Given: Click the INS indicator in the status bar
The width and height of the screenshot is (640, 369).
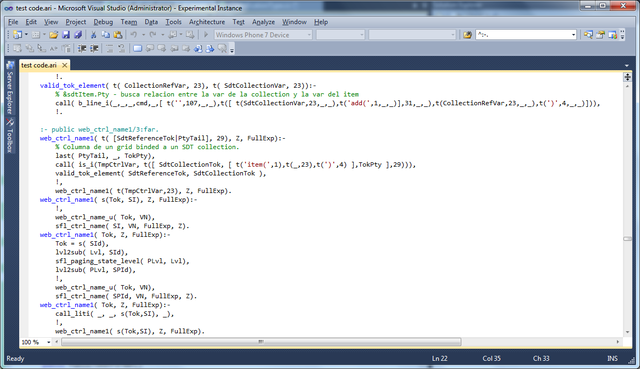Looking at the screenshot, I should click(612, 358).
